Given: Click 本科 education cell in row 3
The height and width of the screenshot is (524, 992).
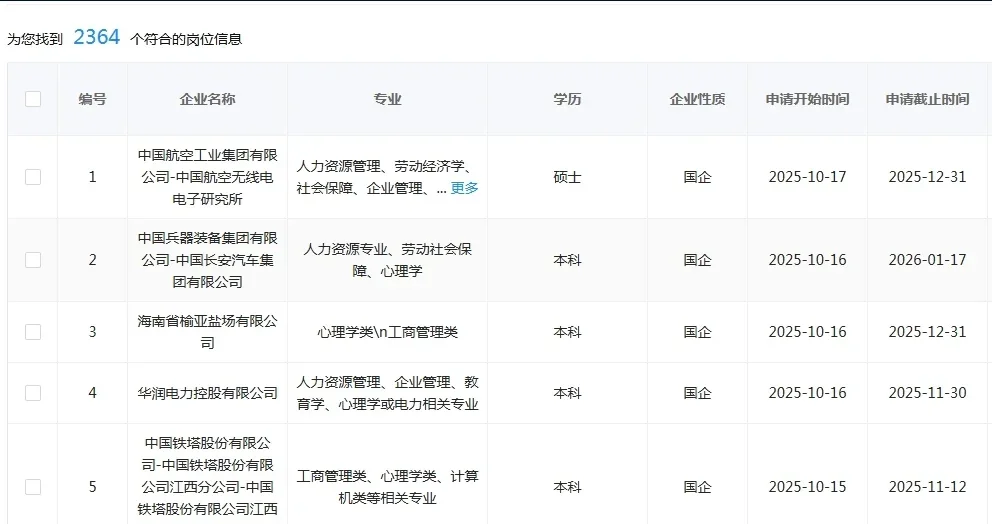Looking at the screenshot, I should pos(567,332).
